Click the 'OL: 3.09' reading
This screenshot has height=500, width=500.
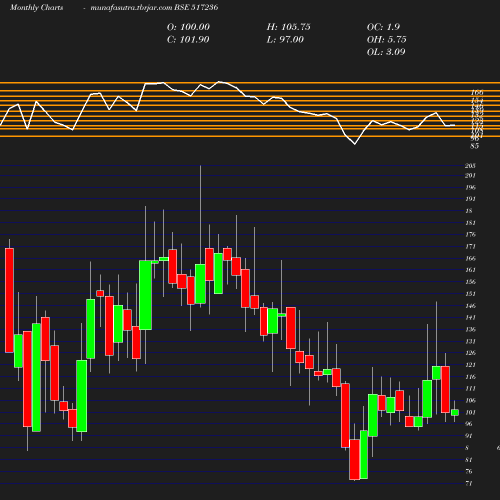pyautogui.click(x=386, y=52)
